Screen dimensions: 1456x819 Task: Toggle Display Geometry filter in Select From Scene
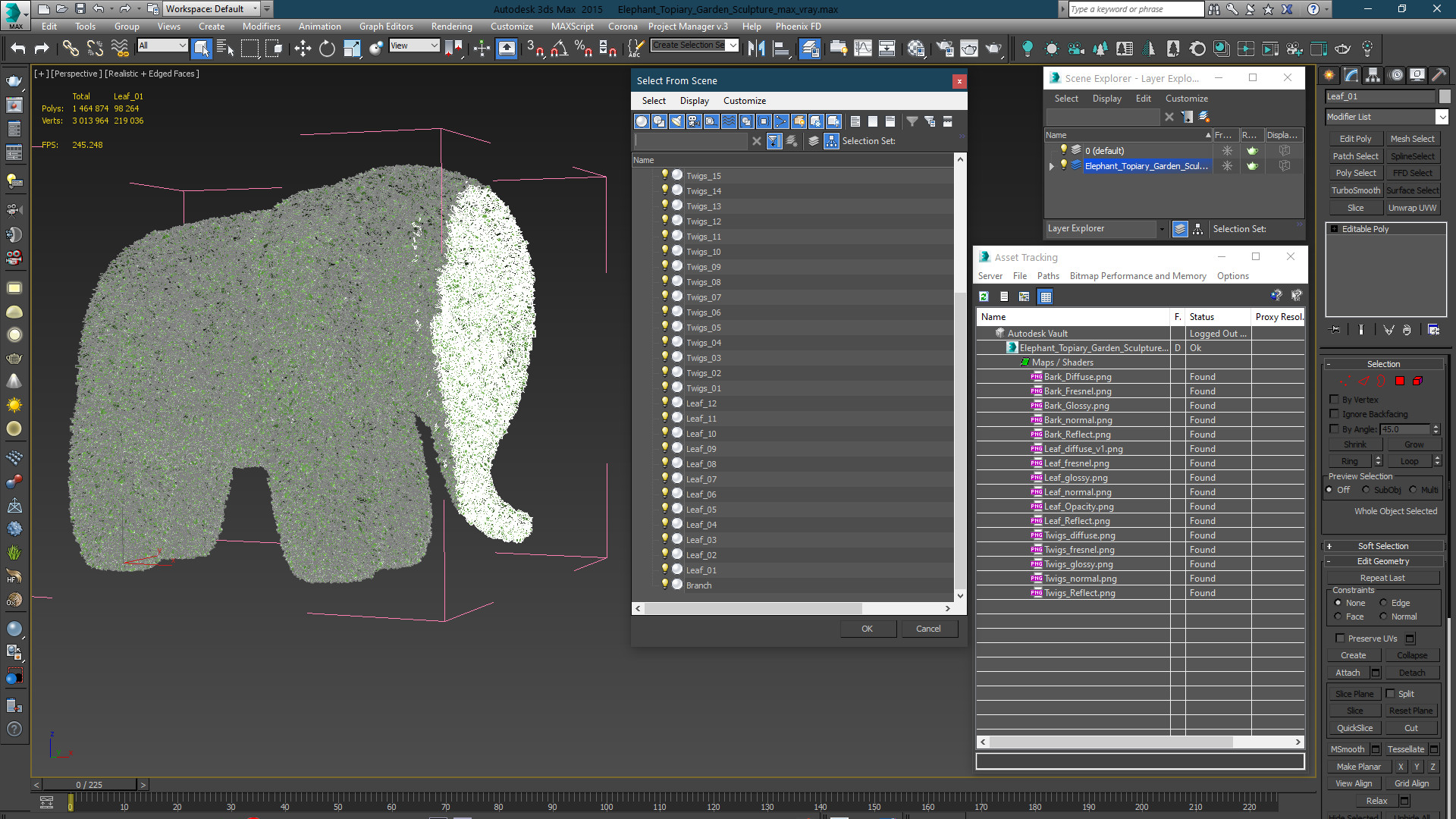pos(642,121)
